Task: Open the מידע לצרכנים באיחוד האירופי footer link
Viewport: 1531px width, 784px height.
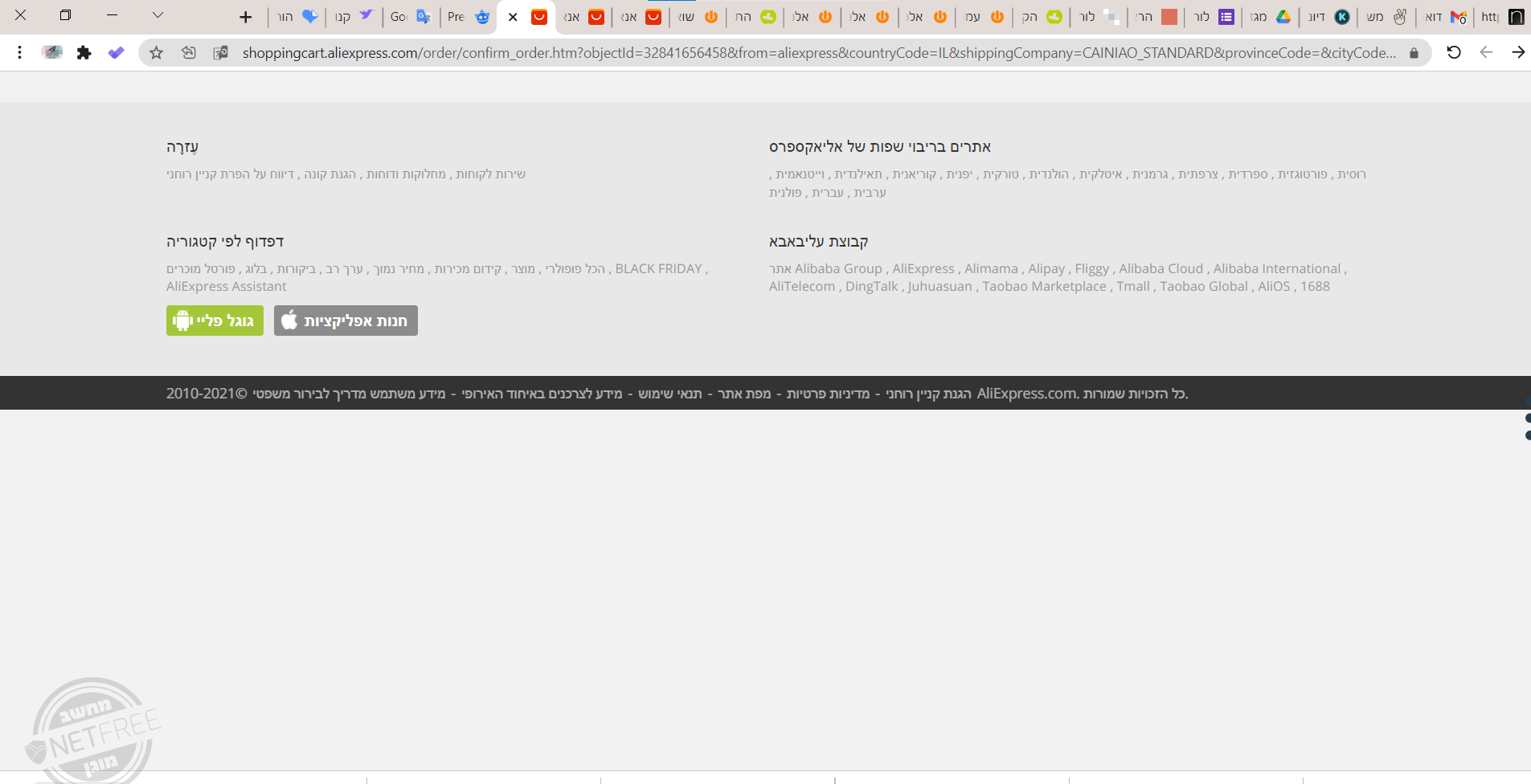Action: point(542,394)
